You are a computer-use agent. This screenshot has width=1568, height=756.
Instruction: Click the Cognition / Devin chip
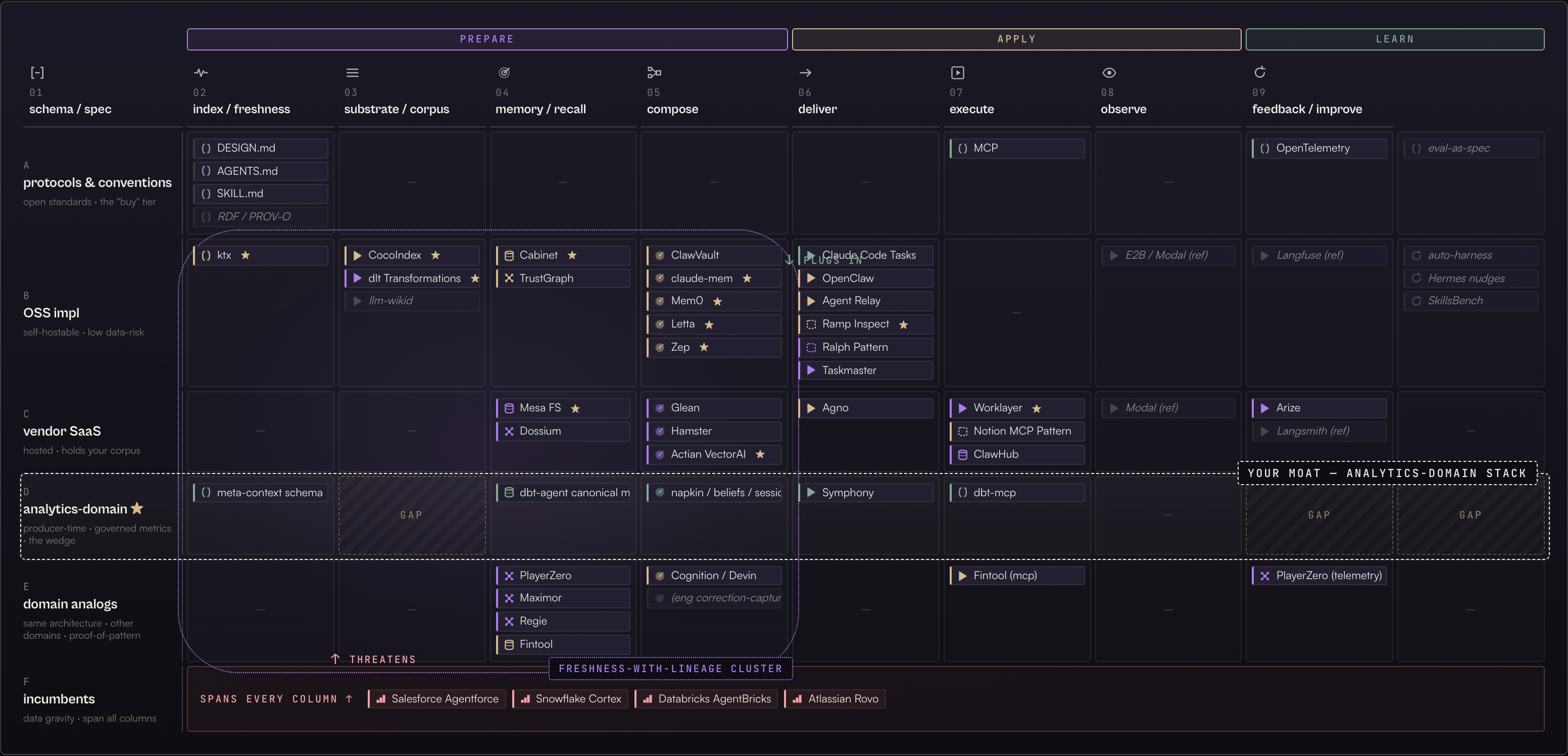coord(714,576)
